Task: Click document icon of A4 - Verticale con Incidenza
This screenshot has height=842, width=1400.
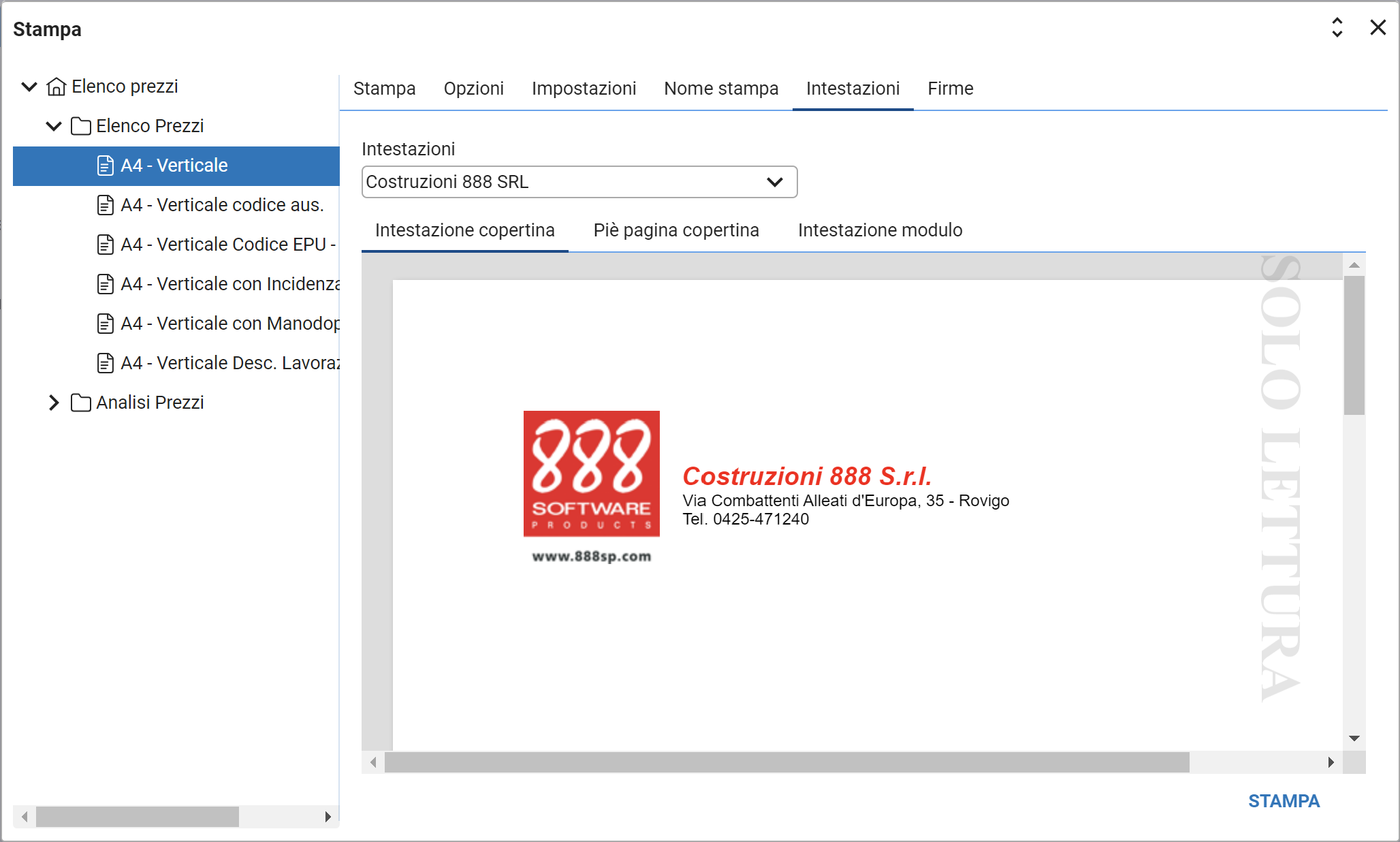Action: (x=106, y=284)
